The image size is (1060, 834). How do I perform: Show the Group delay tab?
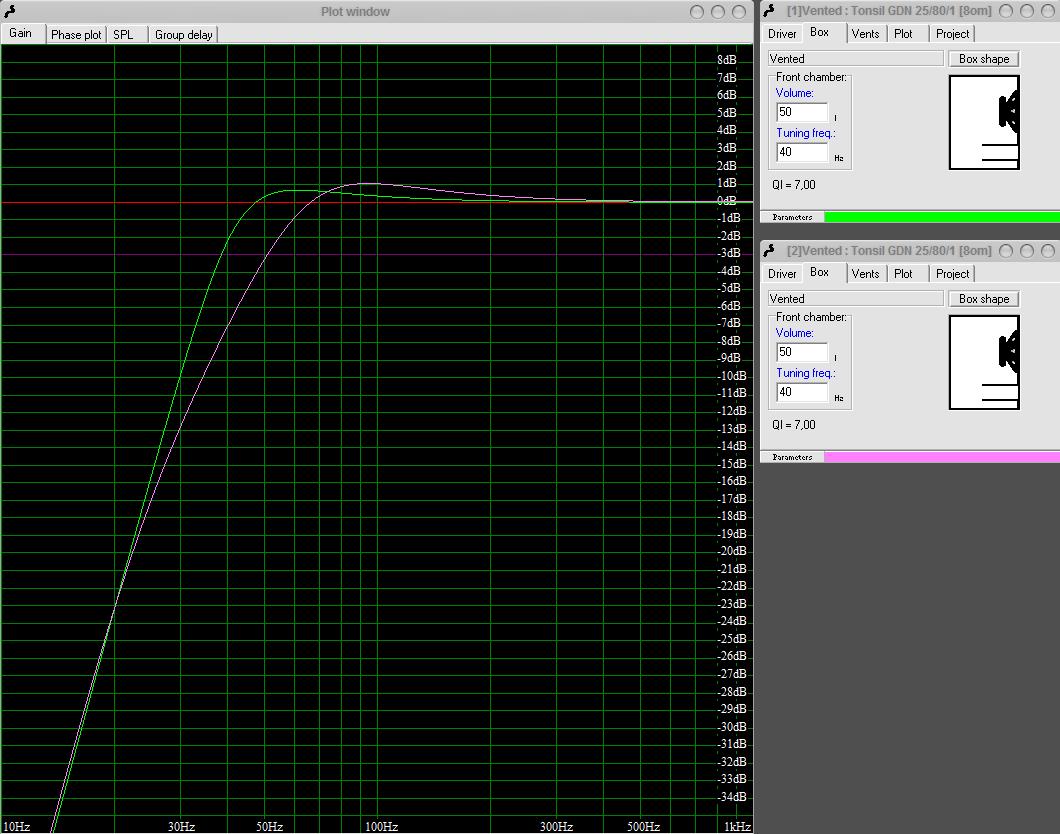pos(183,35)
